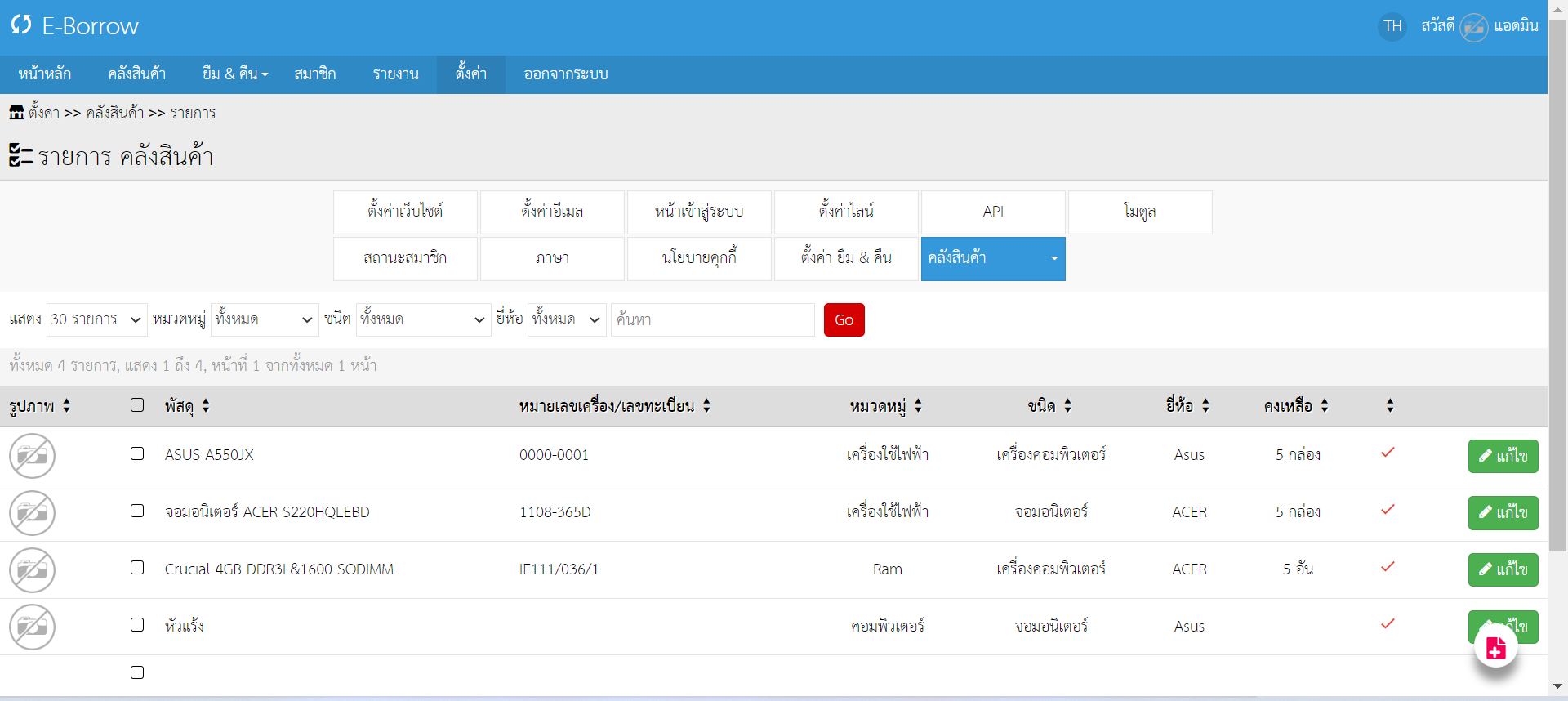The height and width of the screenshot is (701, 1568).
Task: Click the floating add-item button
Action: point(1496,648)
